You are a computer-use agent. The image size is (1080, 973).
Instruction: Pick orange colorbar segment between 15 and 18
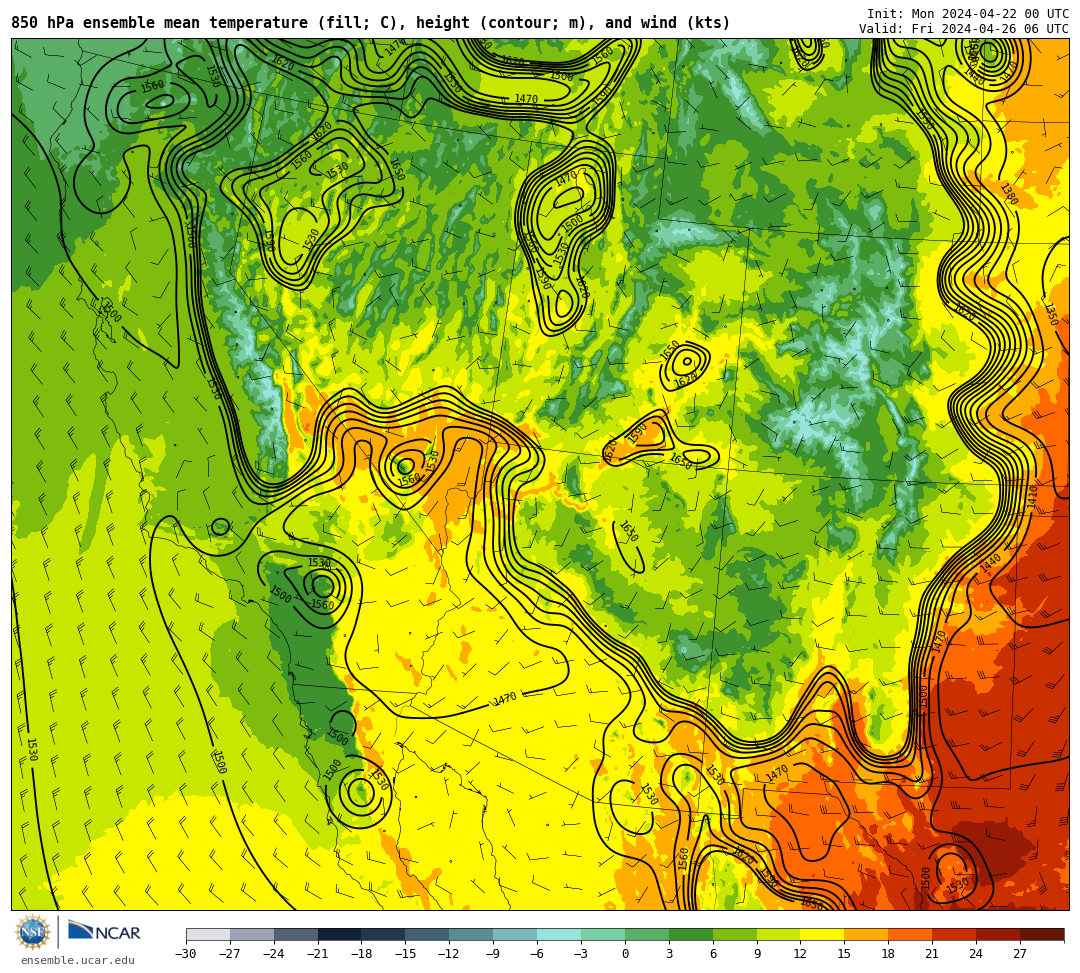(x=867, y=934)
